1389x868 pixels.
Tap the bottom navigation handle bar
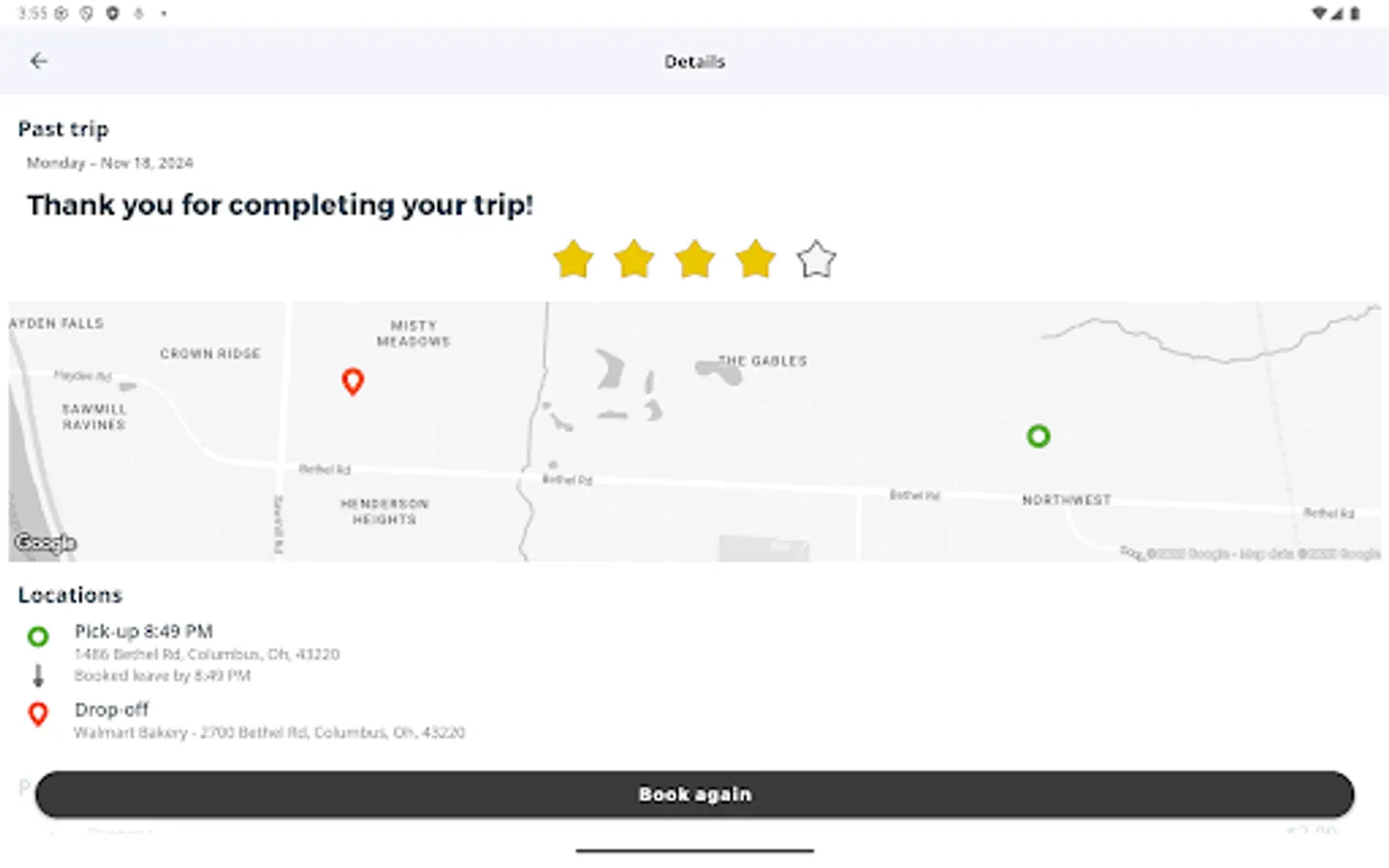pyautogui.click(x=694, y=851)
